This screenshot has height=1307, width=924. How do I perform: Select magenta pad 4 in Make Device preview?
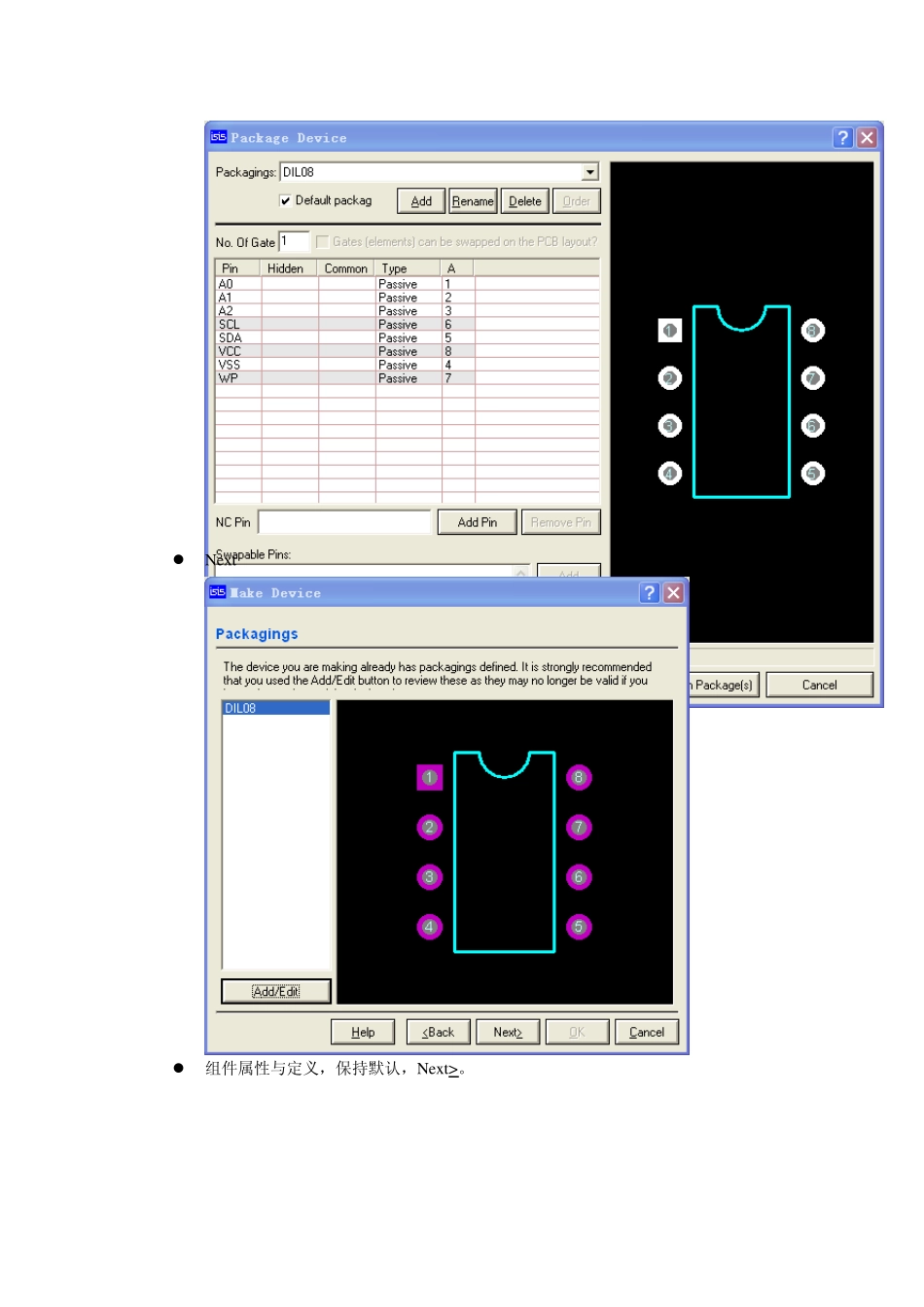click(x=430, y=927)
